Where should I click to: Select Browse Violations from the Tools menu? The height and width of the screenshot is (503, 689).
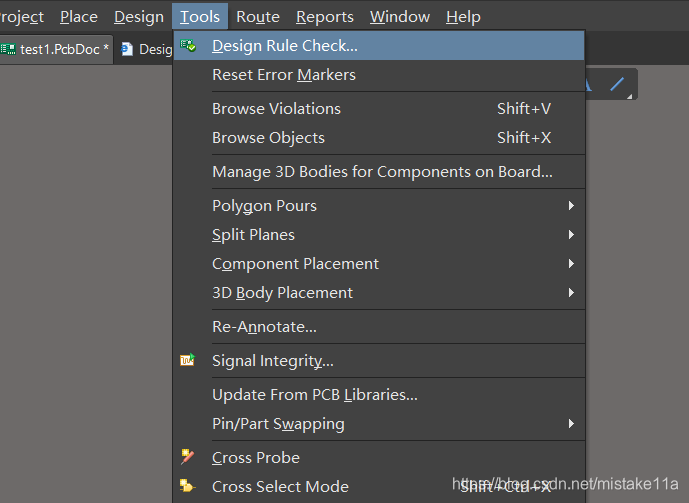click(x=276, y=109)
